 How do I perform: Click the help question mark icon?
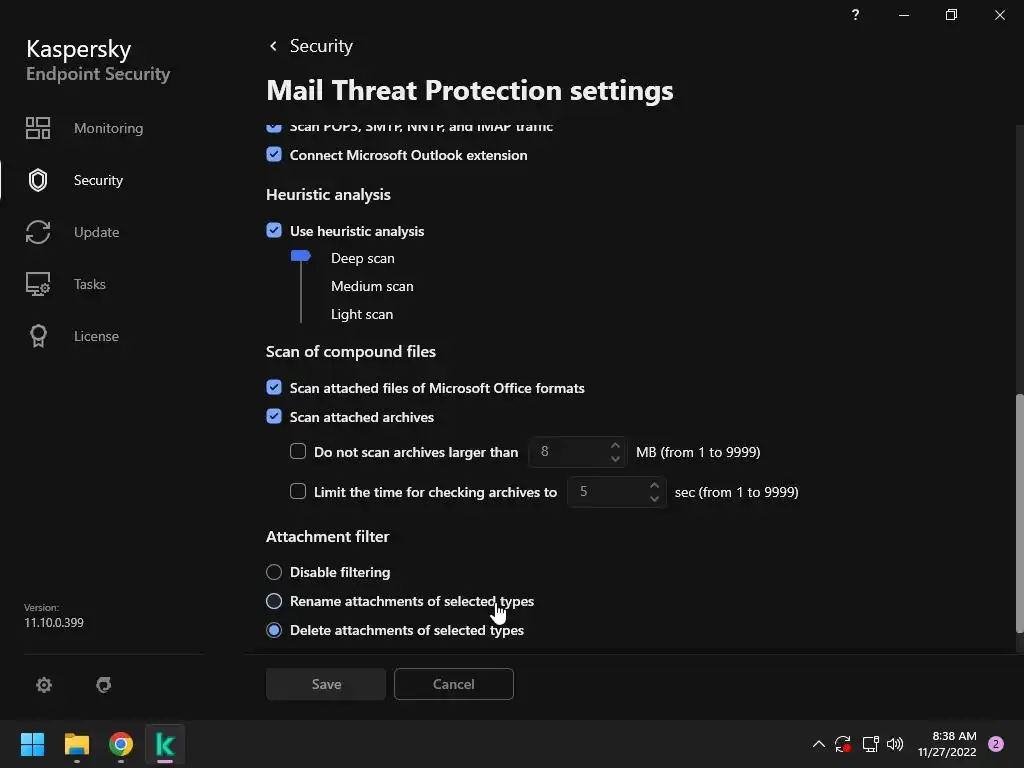pos(856,14)
